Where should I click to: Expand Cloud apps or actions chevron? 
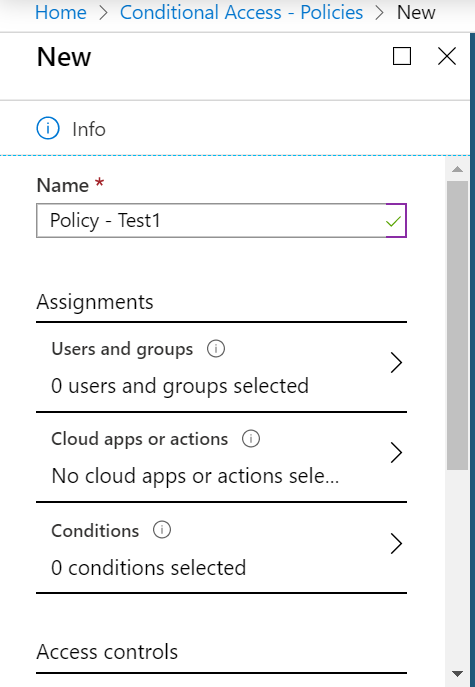(x=396, y=453)
